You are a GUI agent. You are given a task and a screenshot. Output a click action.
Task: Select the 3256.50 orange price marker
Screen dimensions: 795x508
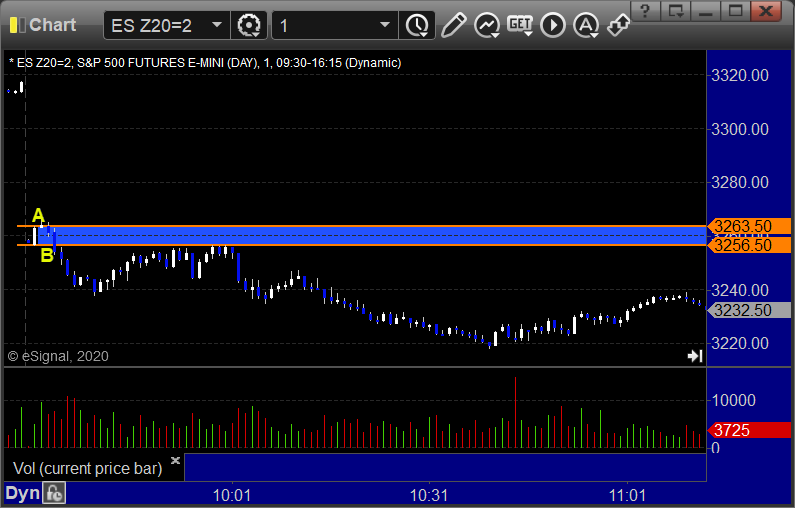749,245
